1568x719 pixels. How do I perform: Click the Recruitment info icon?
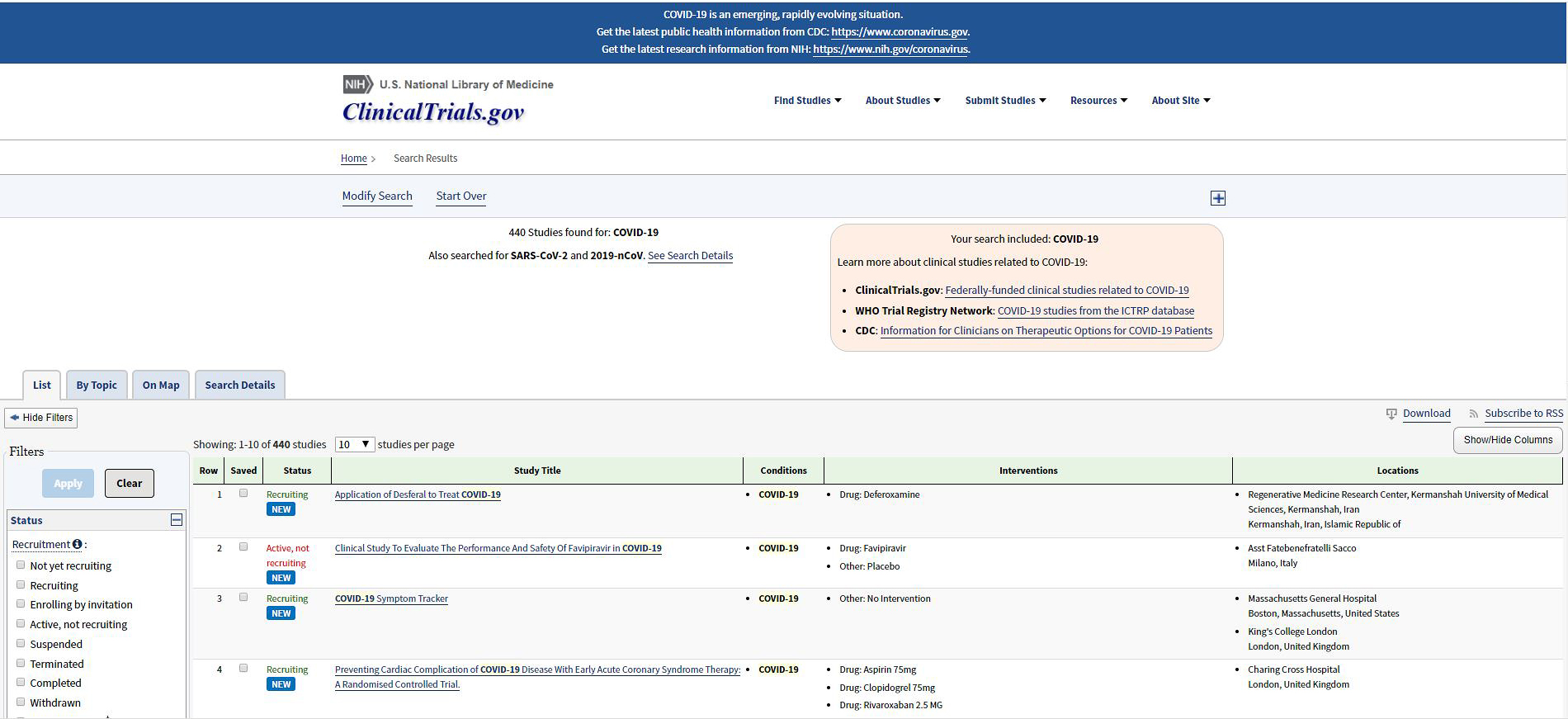click(x=78, y=544)
